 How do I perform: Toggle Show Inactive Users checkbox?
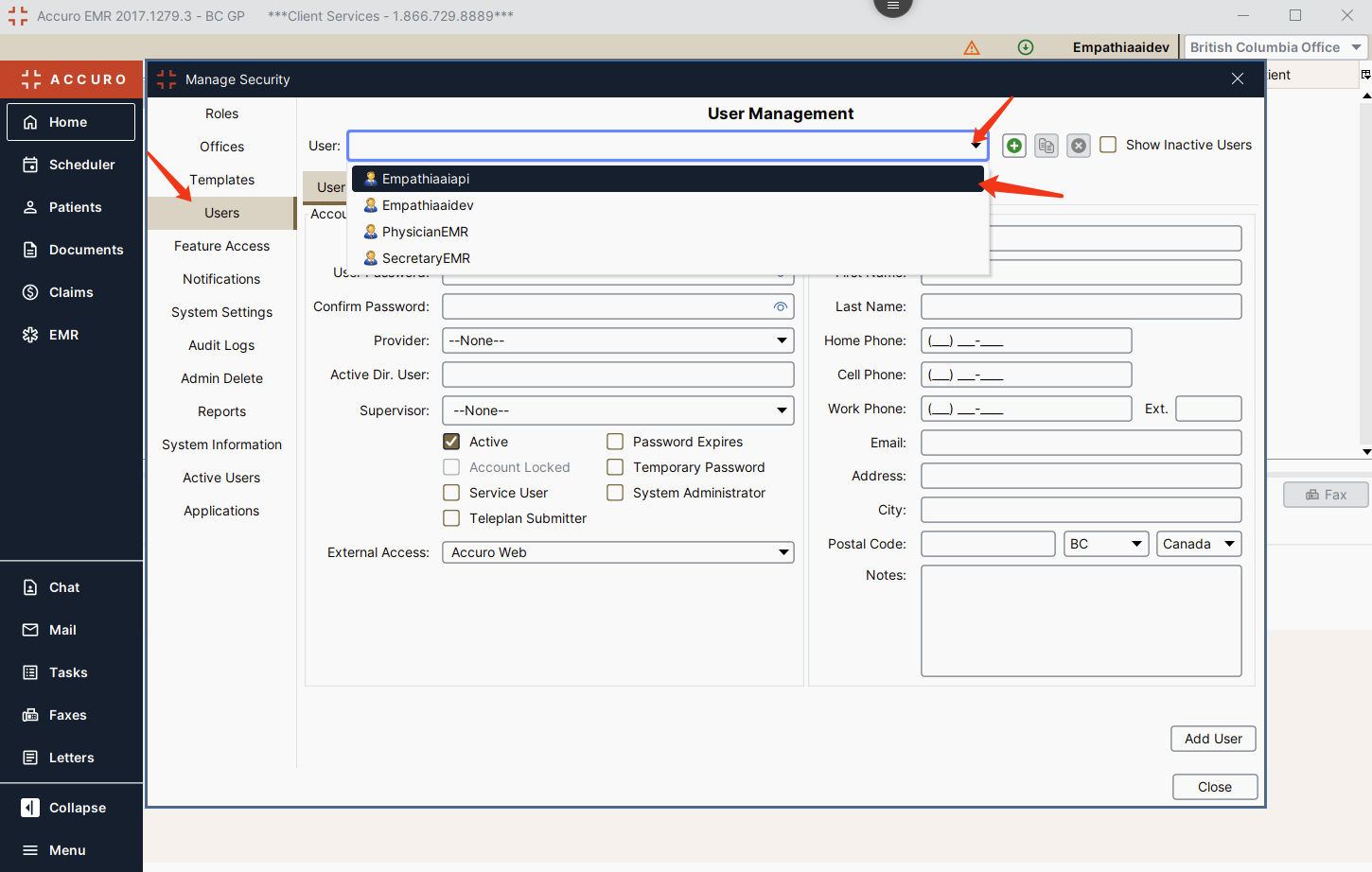pos(1108,145)
